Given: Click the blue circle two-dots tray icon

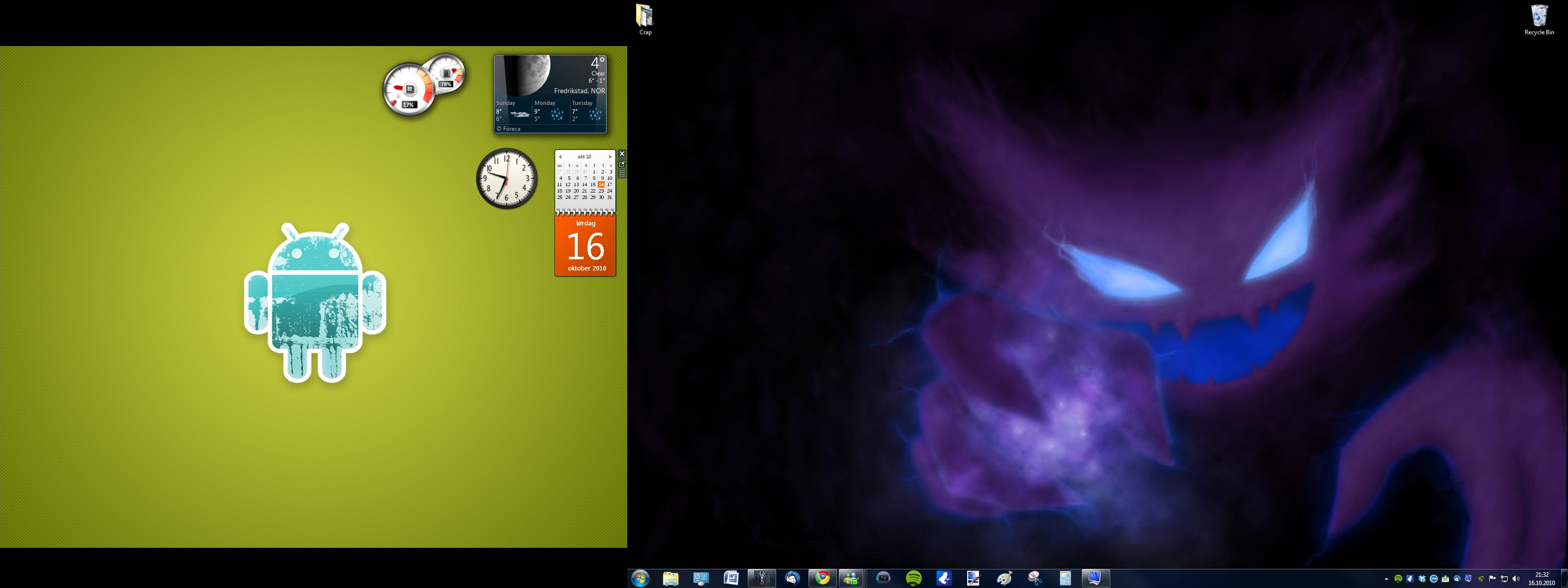Looking at the screenshot, I should tap(1434, 579).
